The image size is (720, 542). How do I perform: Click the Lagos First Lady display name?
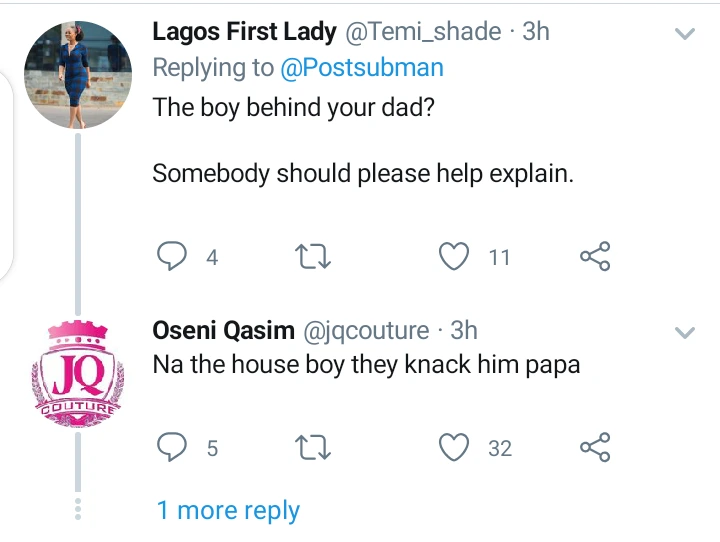pyautogui.click(x=245, y=32)
